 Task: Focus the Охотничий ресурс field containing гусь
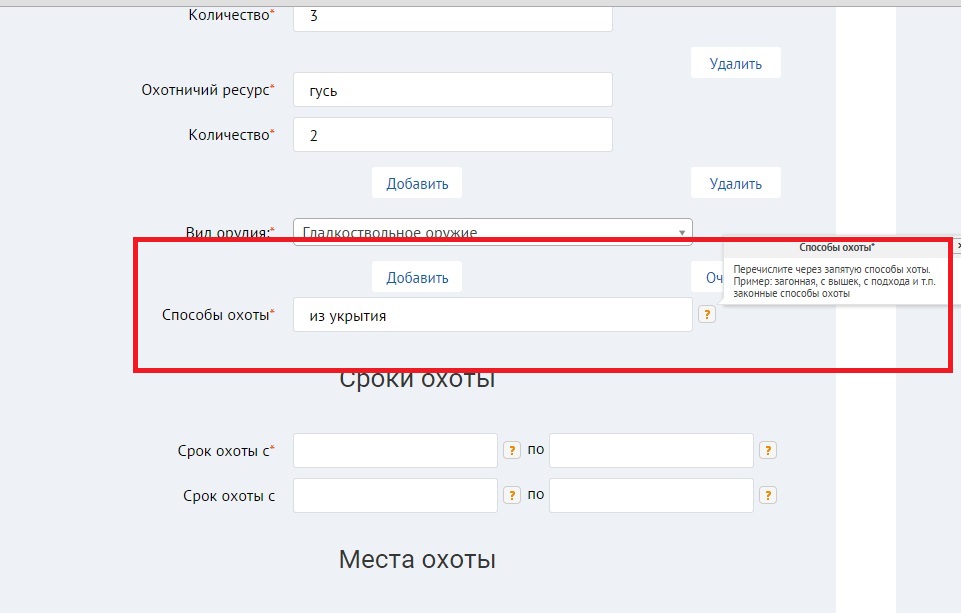coord(452,90)
